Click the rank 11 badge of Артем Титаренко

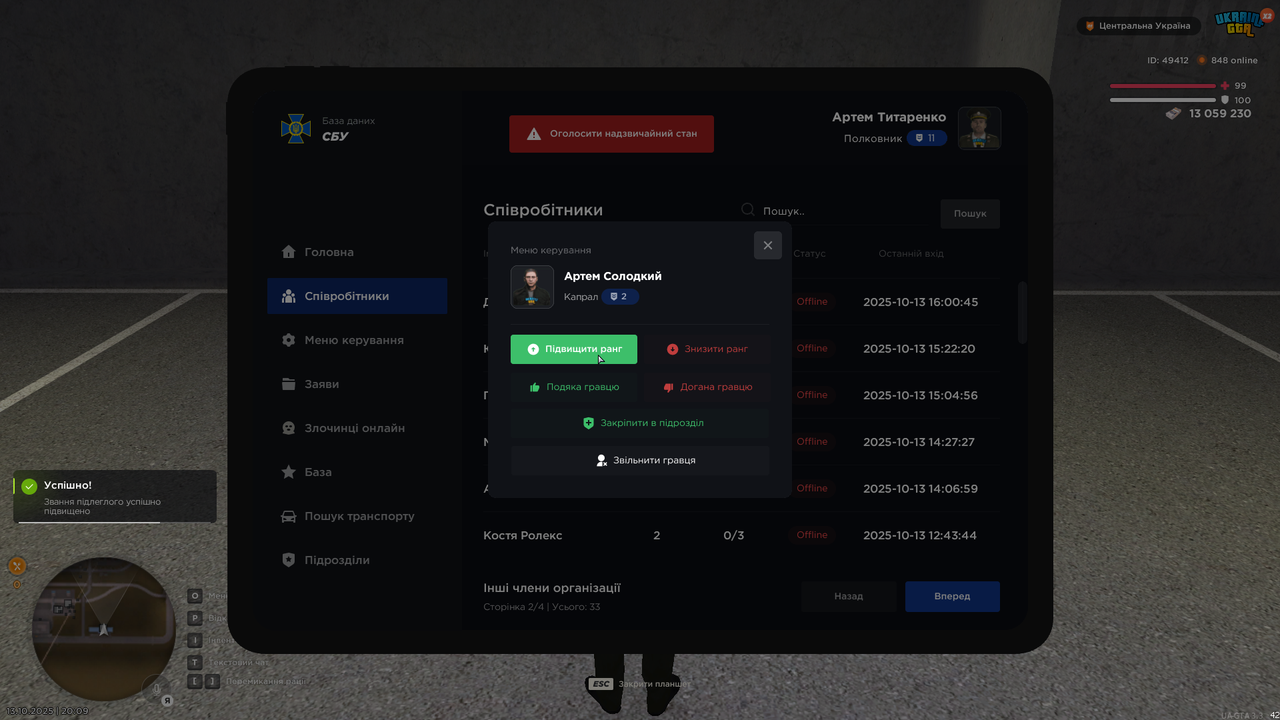tap(927, 138)
